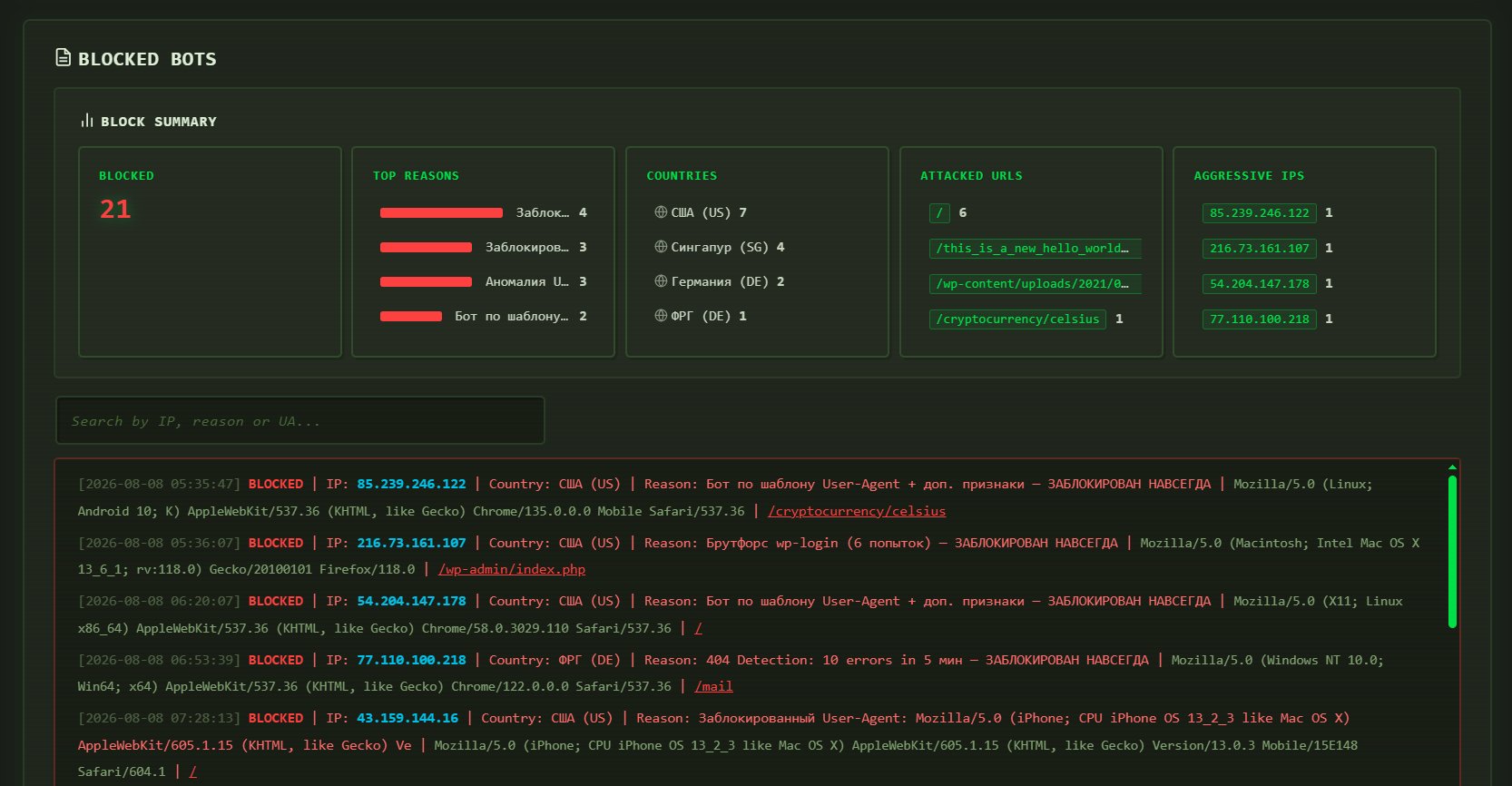This screenshot has height=786, width=1512.
Task: Click the "Attacked URLs" card heading
Action: pos(971,175)
